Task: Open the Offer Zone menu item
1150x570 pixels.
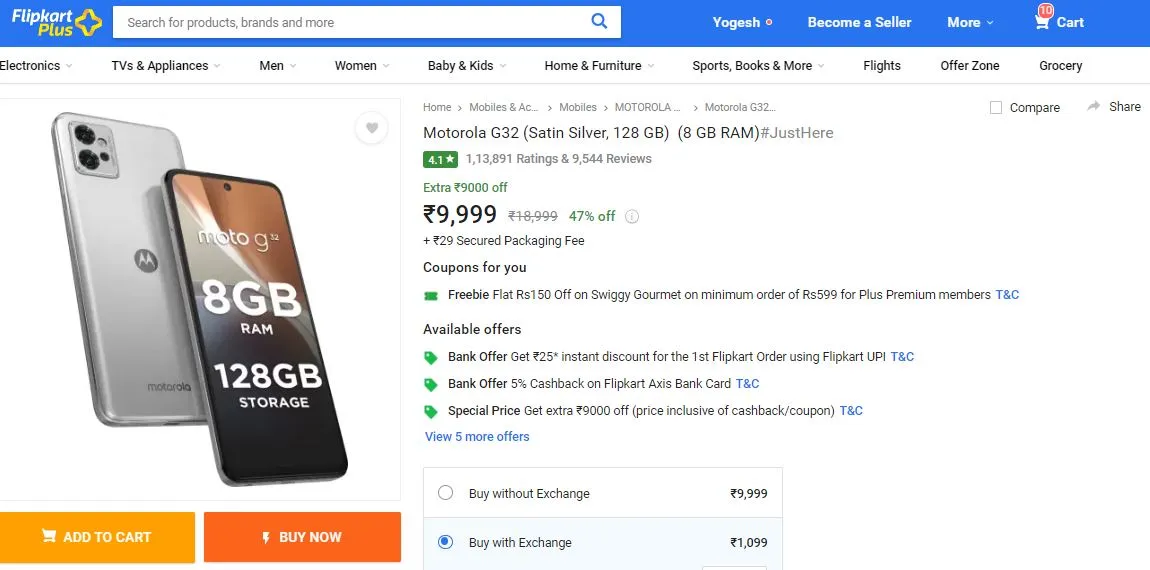Action: click(x=970, y=65)
